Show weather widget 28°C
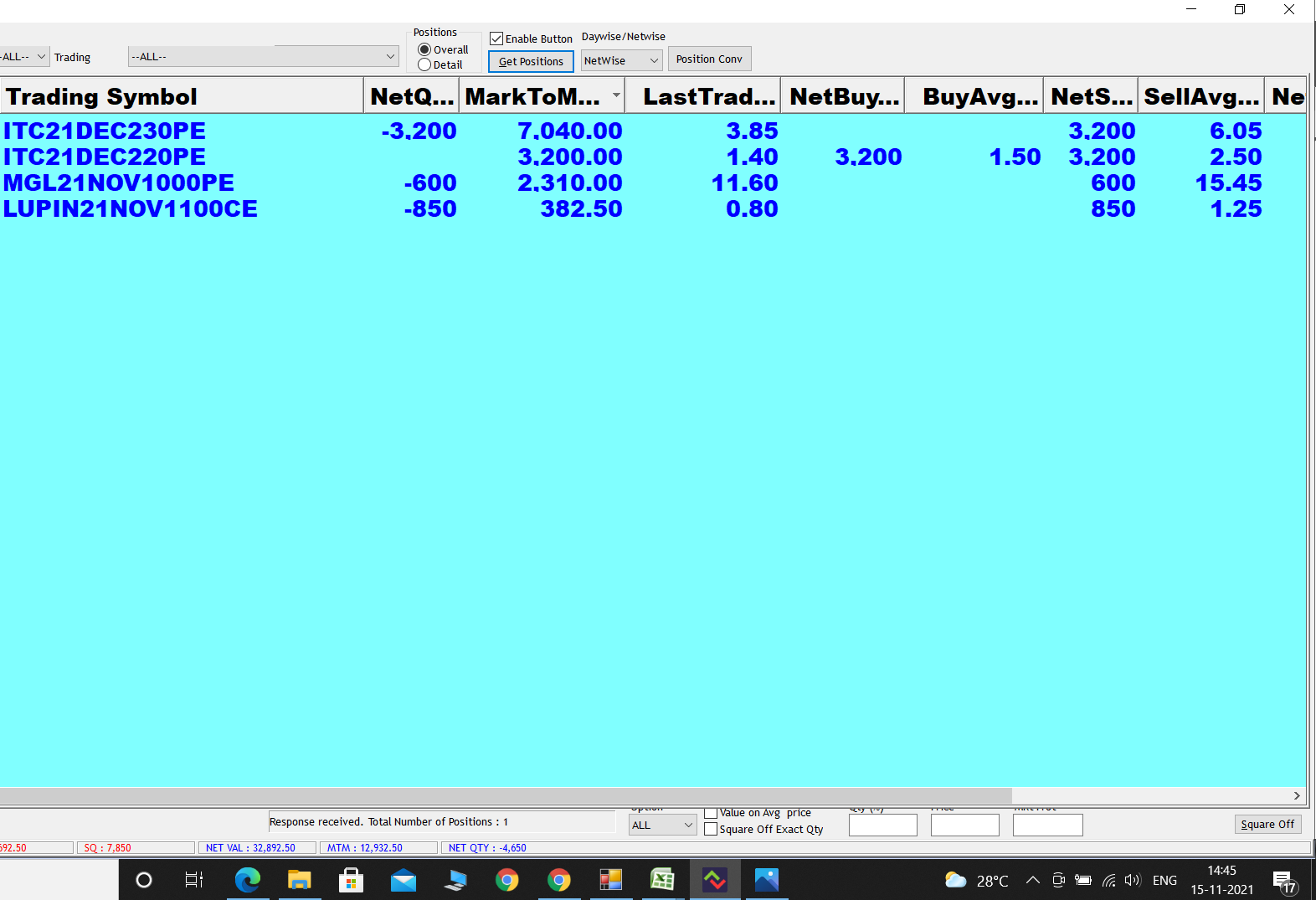 click(976, 880)
